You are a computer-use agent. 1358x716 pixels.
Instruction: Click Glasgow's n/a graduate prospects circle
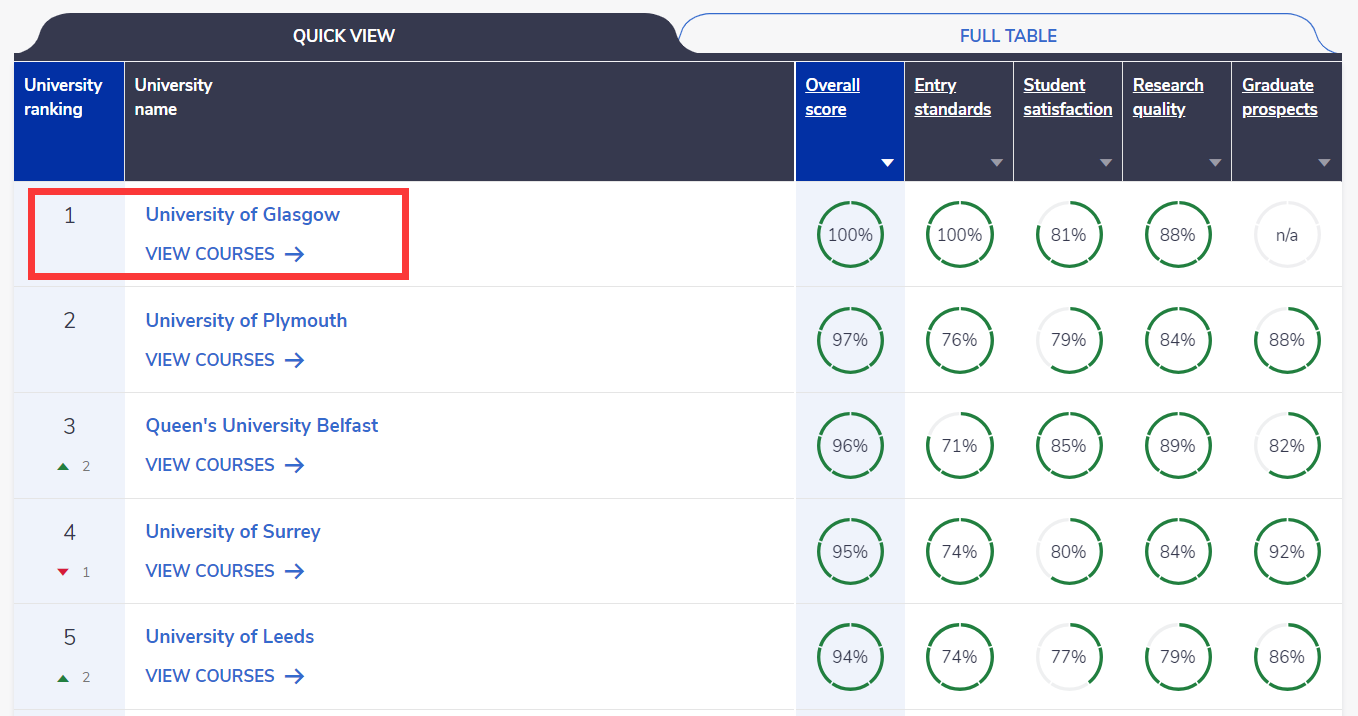tap(1287, 235)
